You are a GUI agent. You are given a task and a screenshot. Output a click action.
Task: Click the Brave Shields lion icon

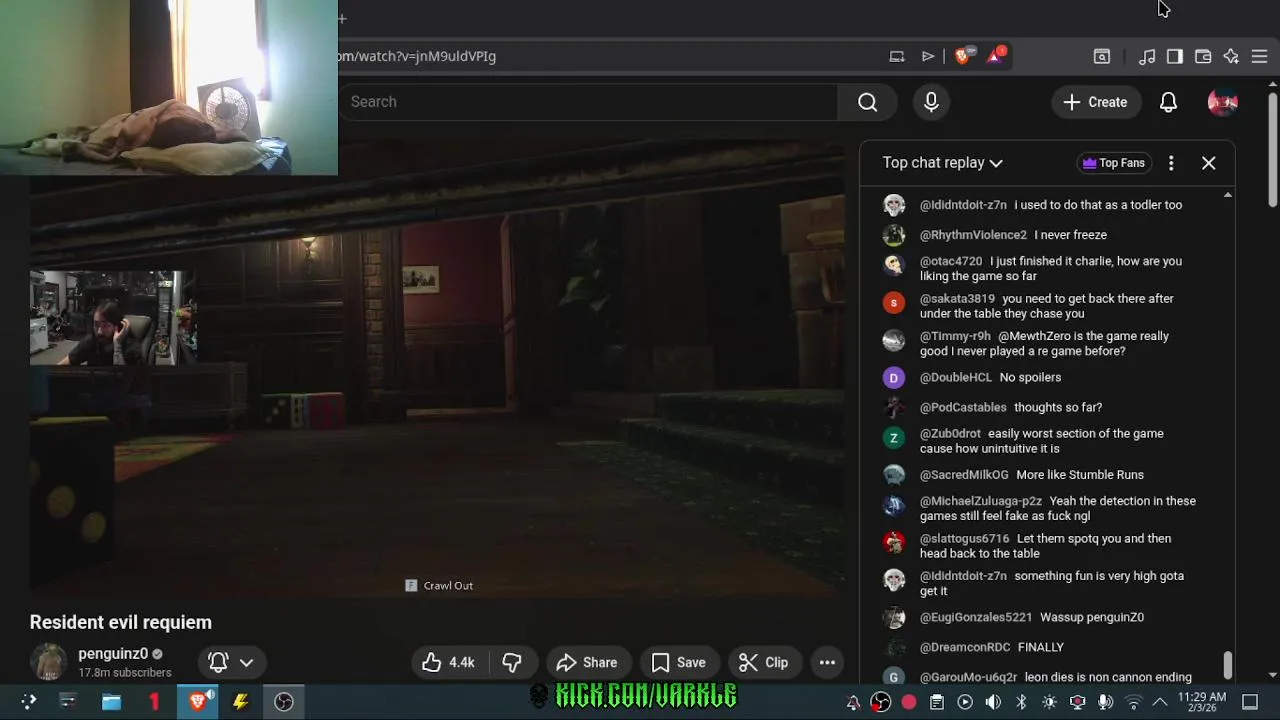tap(962, 56)
